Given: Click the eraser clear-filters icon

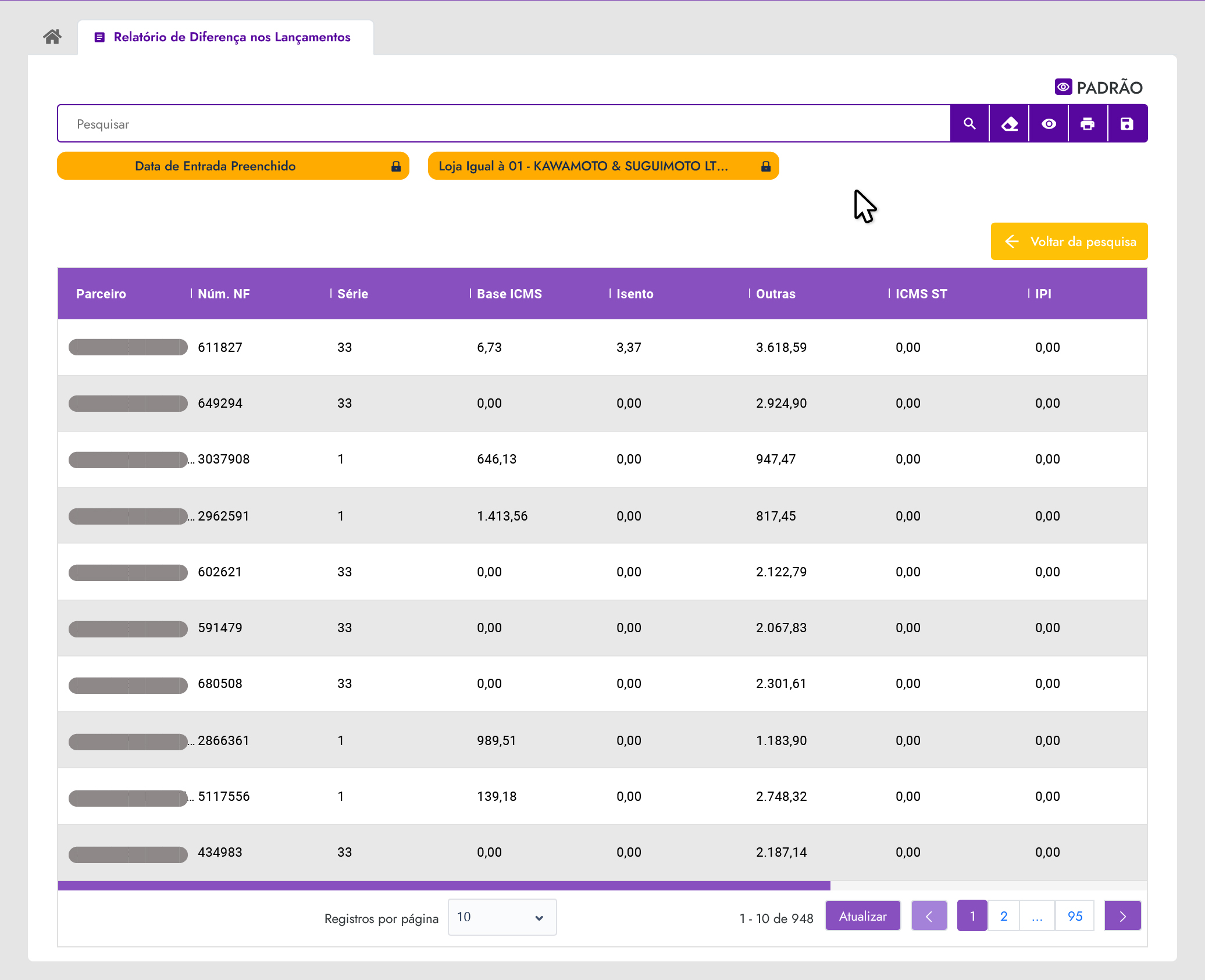Looking at the screenshot, I should coord(1009,124).
